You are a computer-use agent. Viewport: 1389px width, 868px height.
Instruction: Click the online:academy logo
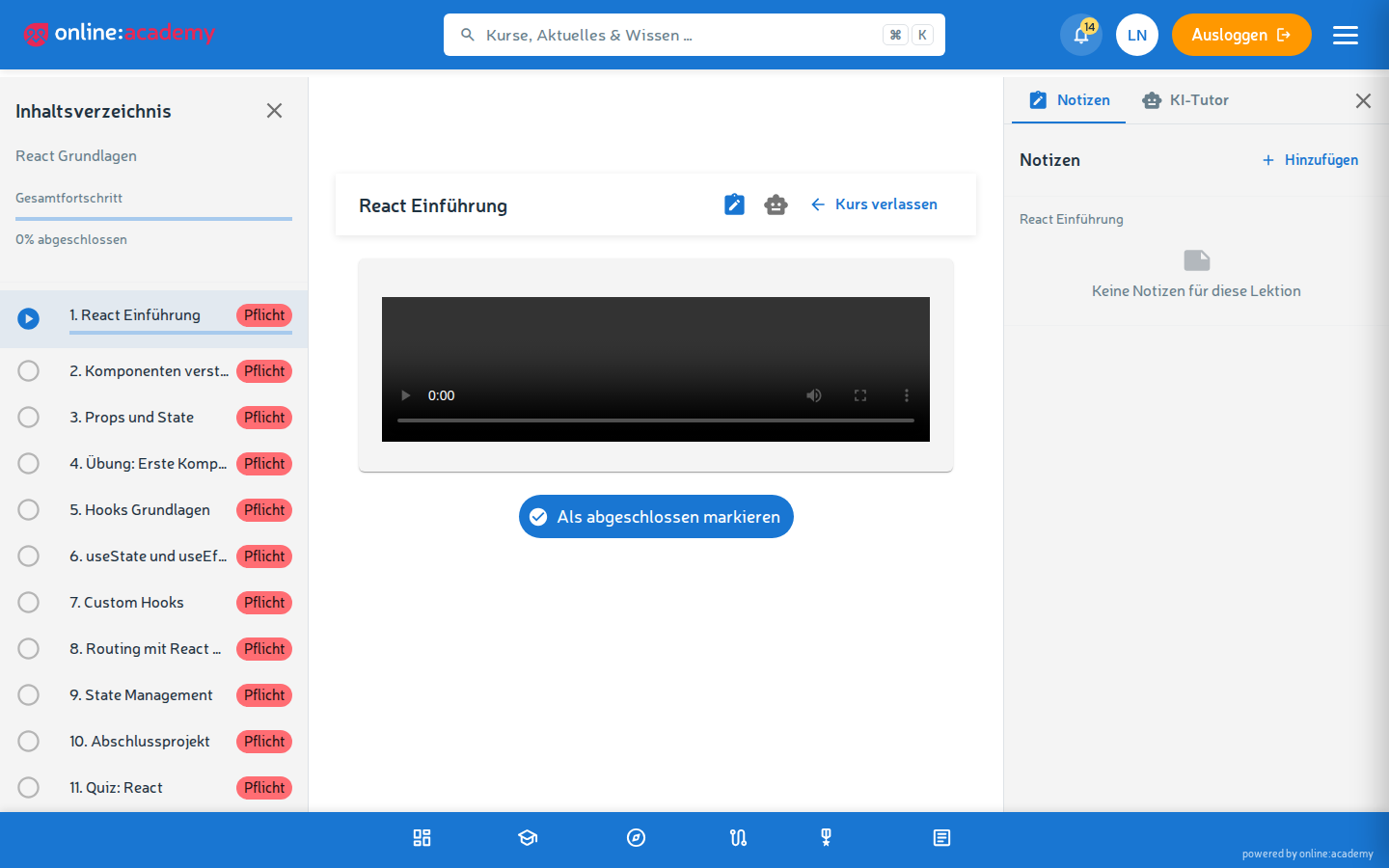(x=120, y=34)
